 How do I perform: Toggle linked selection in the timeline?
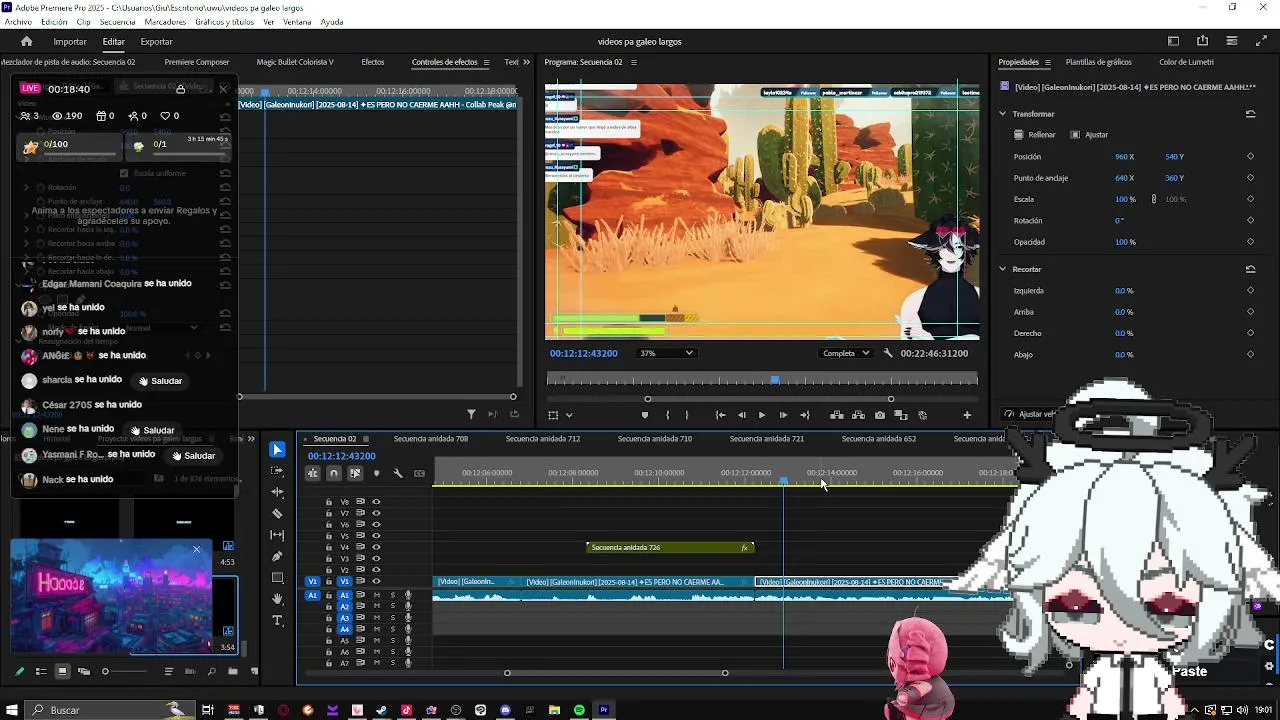point(355,473)
